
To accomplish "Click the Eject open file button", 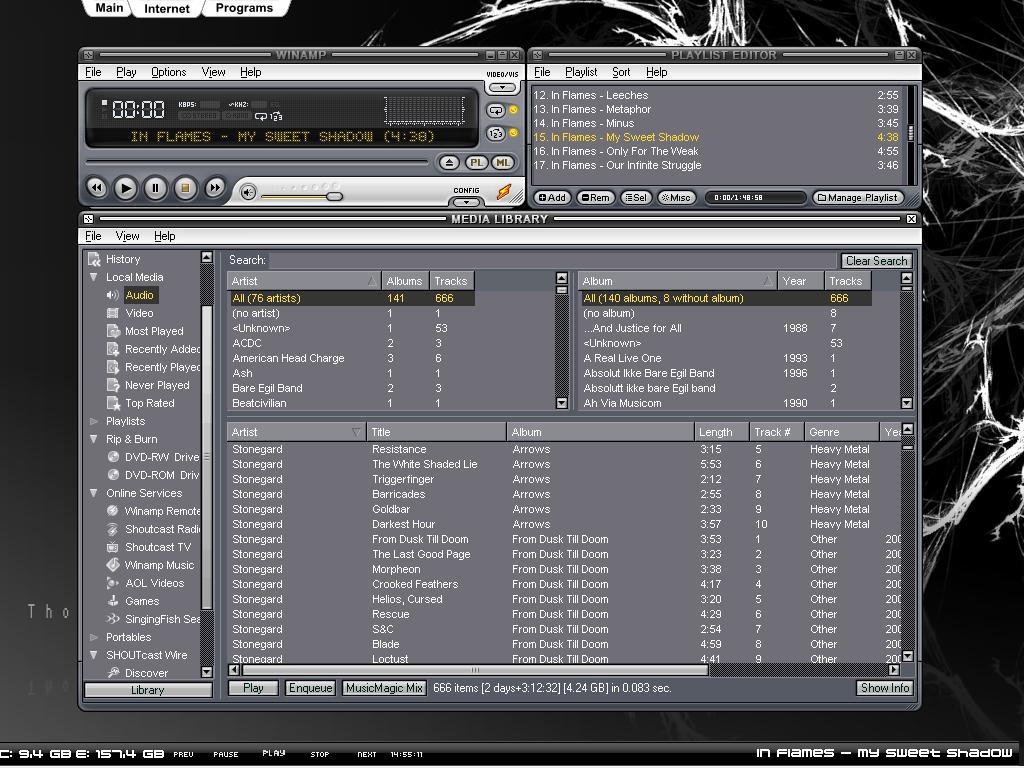I will [449, 163].
